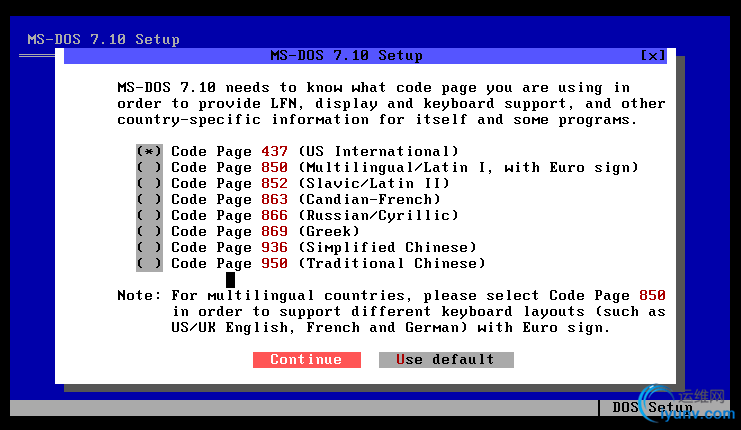Select Code Page 850 Multilingual/Latin I option
Image resolution: width=741 pixels, height=430 pixels.
click(149, 167)
